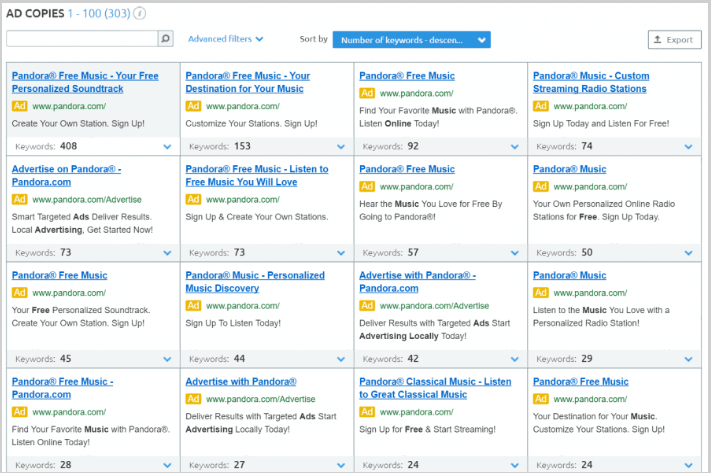711x473 pixels.
Task: Click the Ad badge in the 92-keywords card
Action: point(367,93)
